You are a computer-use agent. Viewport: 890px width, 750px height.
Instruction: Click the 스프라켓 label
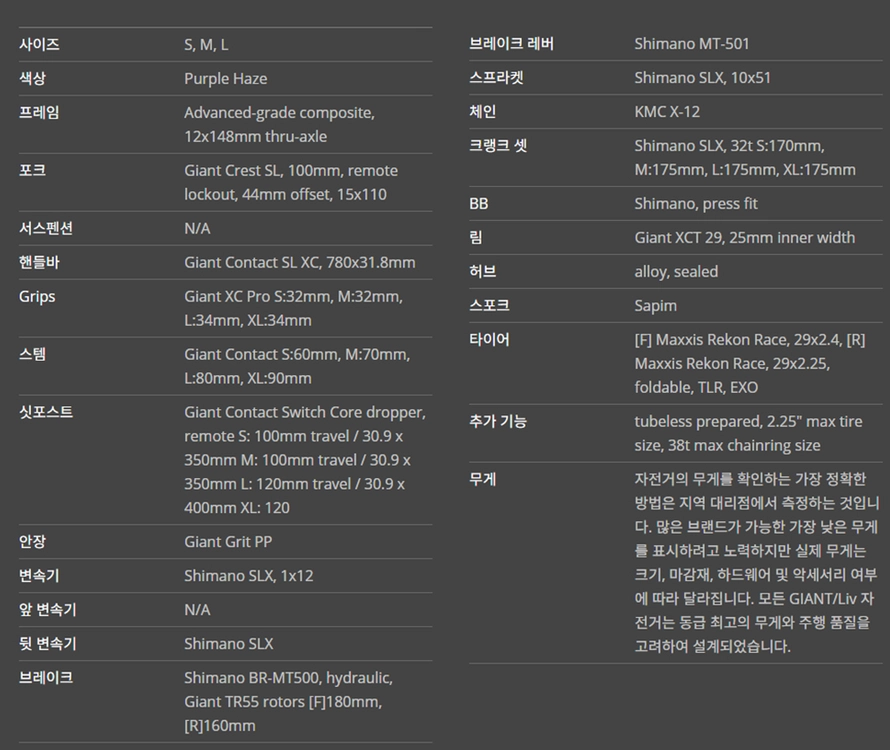[496, 78]
